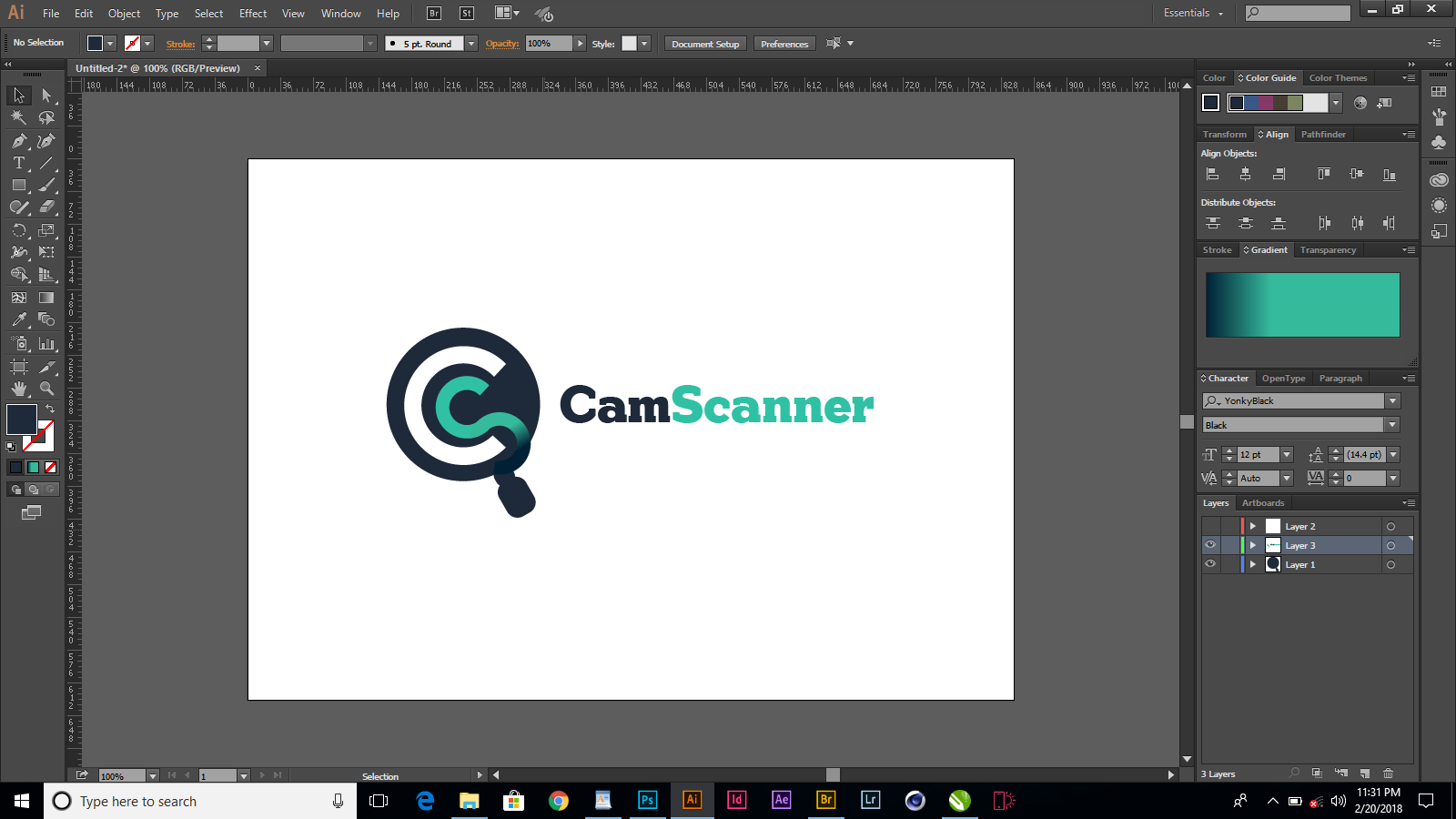1456x819 pixels.
Task: Click target circle for Layer 3
Action: coord(1390,545)
